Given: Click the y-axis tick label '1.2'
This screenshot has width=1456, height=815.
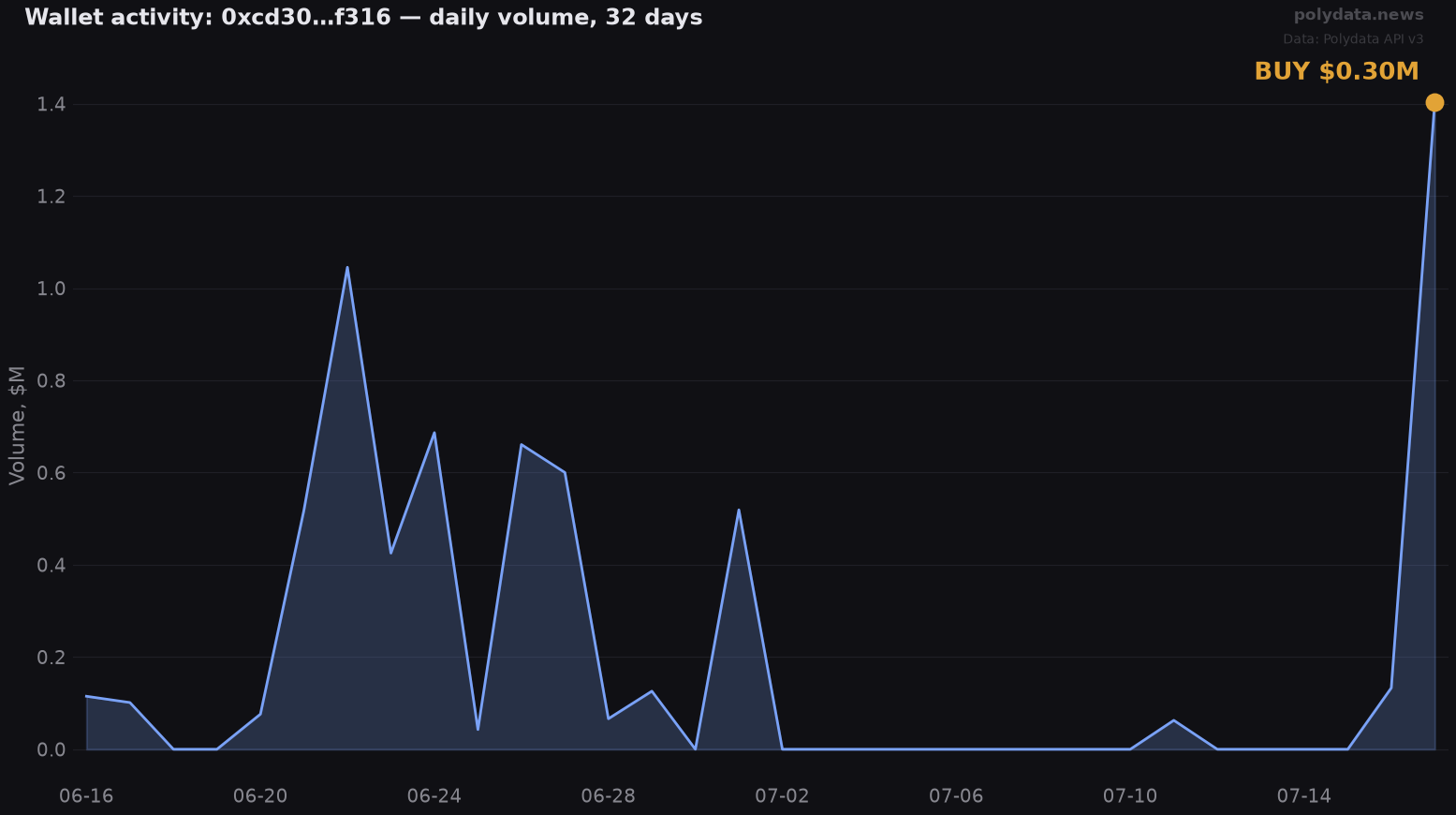Looking at the screenshot, I should [51, 197].
